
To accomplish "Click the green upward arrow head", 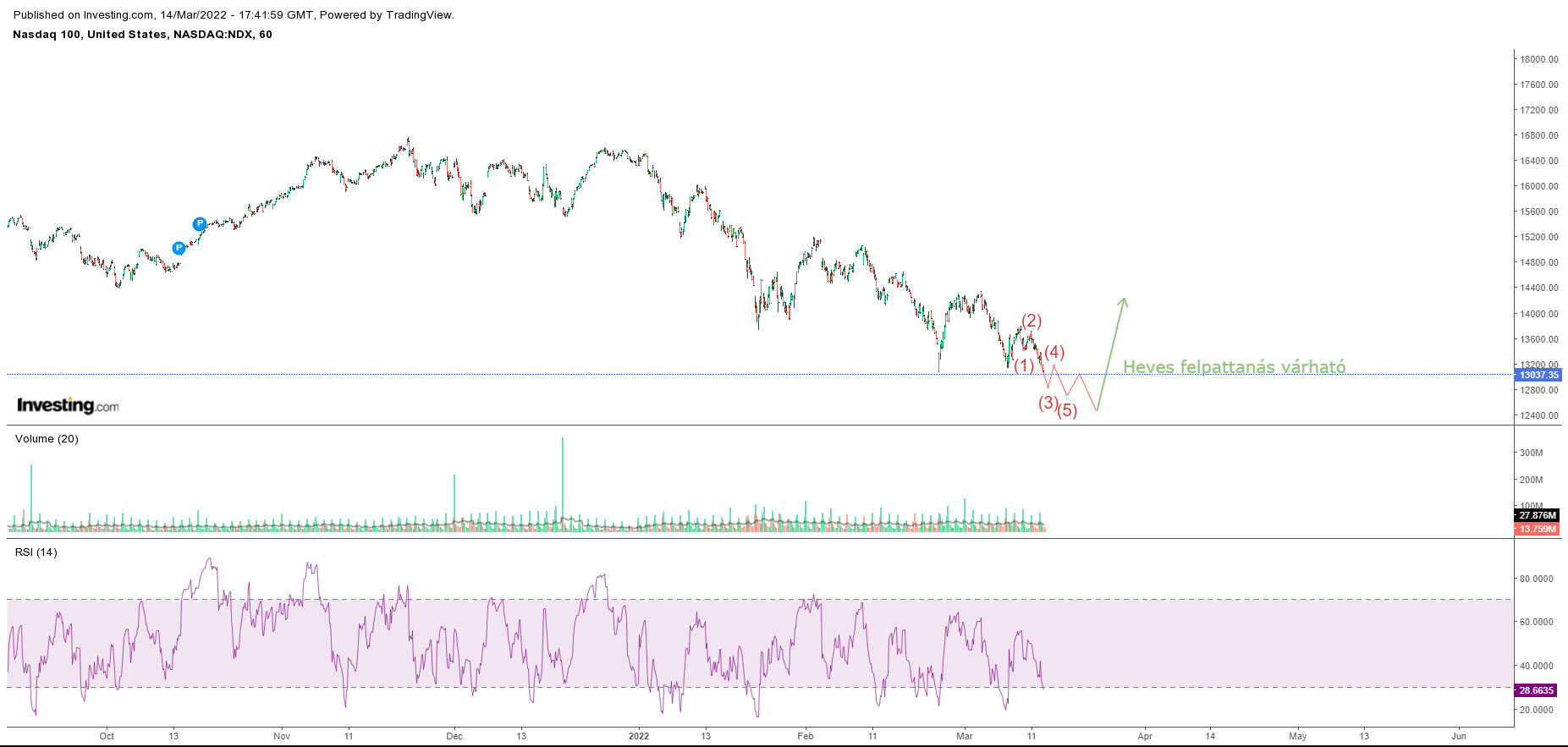I will pos(1123,301).
